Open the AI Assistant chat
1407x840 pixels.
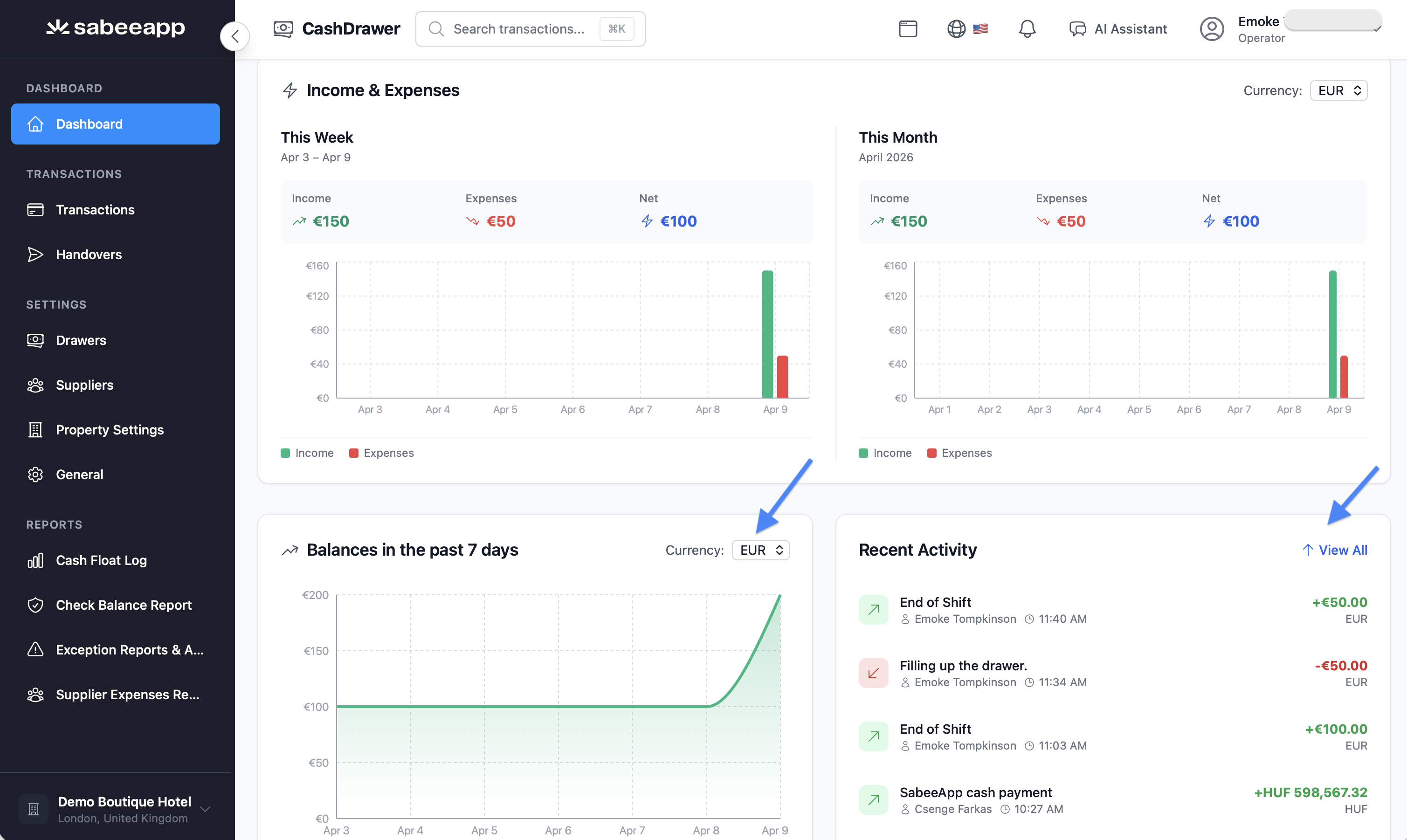[1118, 29]
